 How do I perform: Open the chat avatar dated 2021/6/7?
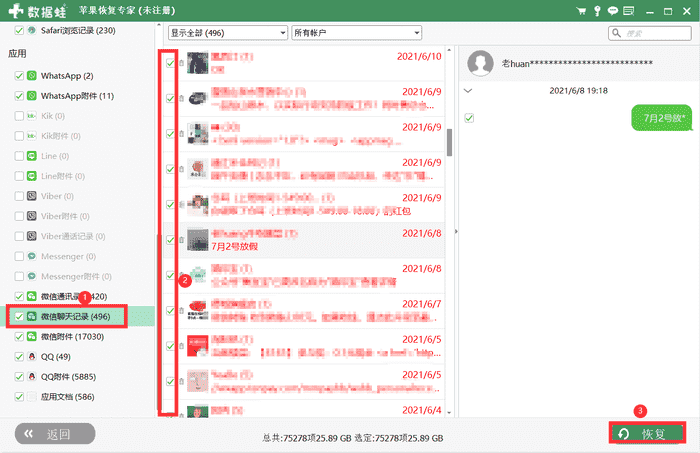(198, 311)
